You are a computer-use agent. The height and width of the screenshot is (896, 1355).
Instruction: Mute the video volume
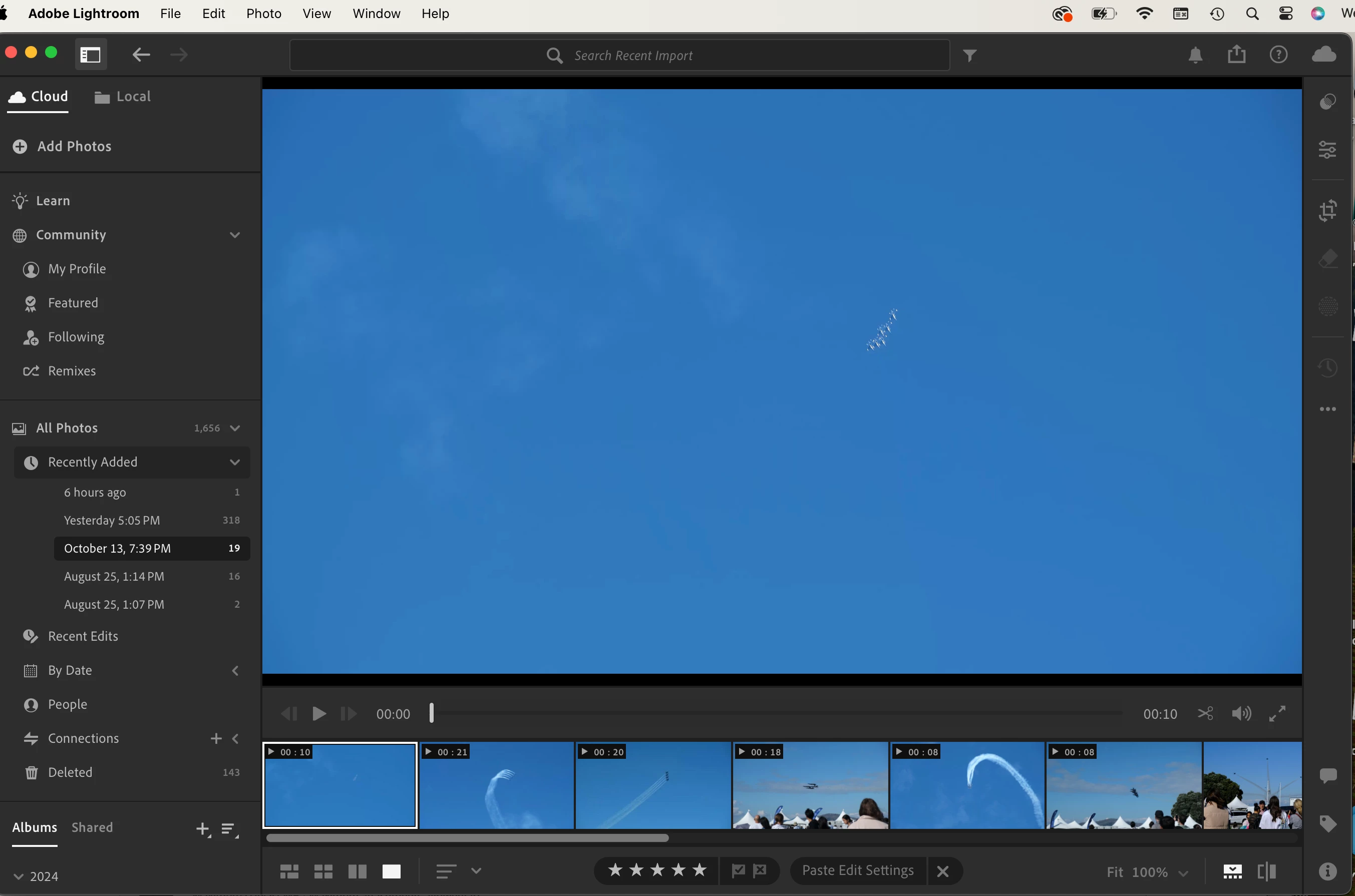(1241, 713)
